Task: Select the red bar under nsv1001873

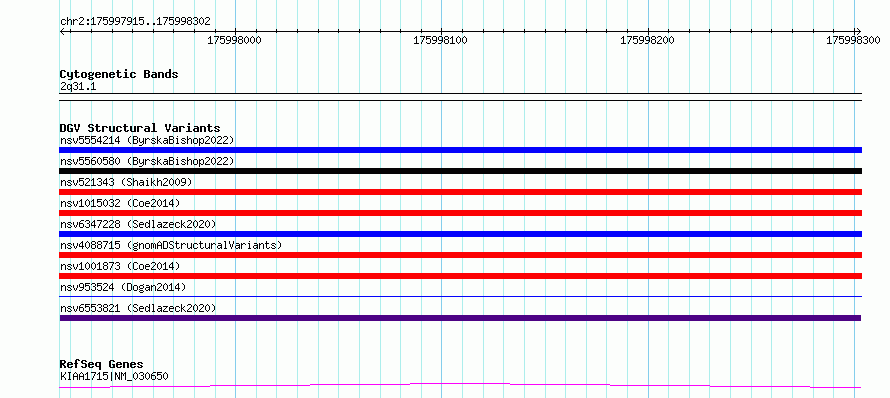Action: tap(460, 276)
